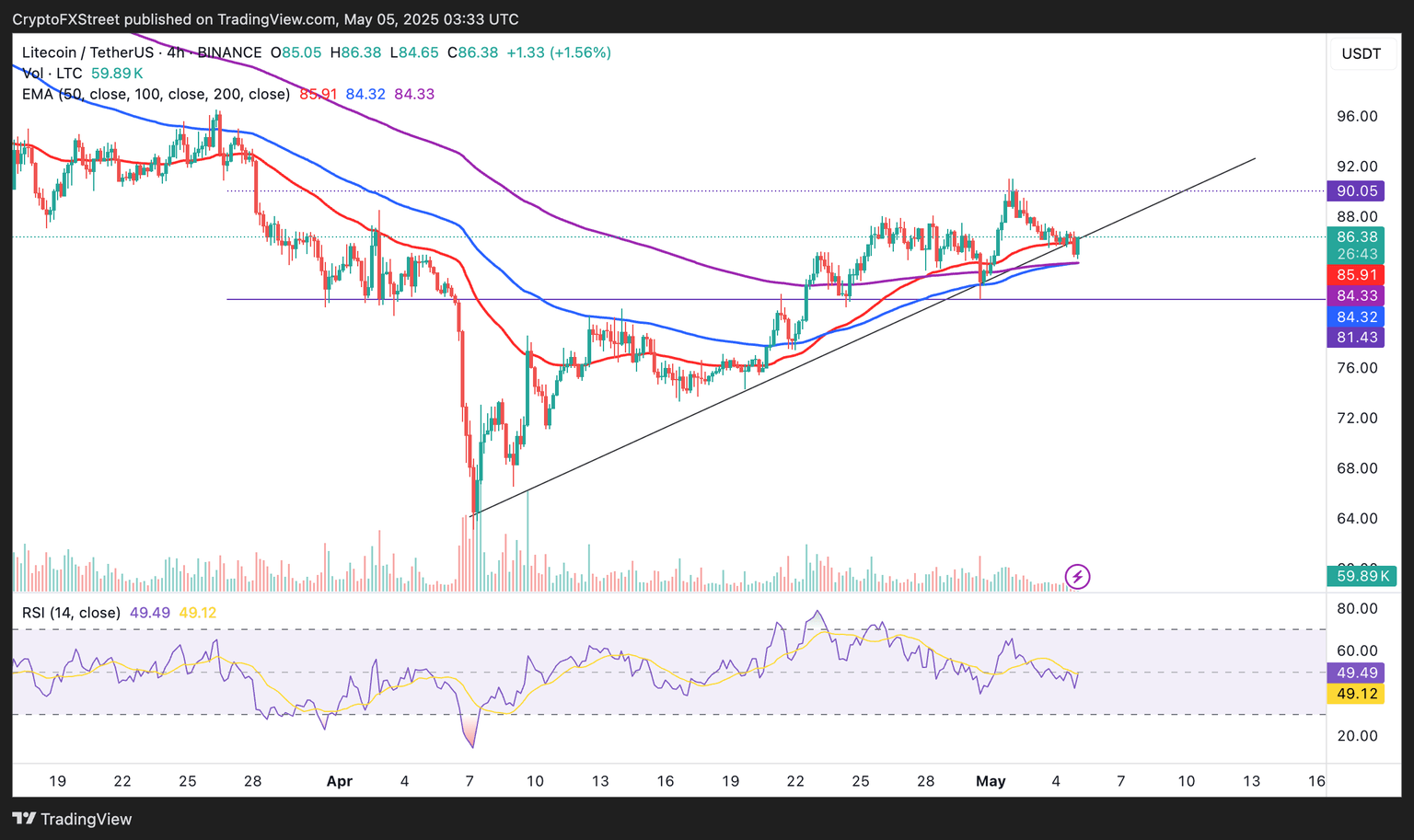
Task: Select the Litecoin / TetherUS symbol title
Action: [x=89, y=52]
